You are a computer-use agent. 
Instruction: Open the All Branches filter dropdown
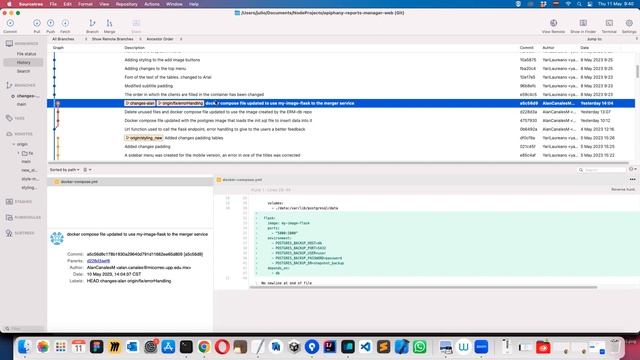[x=69, y=39]
